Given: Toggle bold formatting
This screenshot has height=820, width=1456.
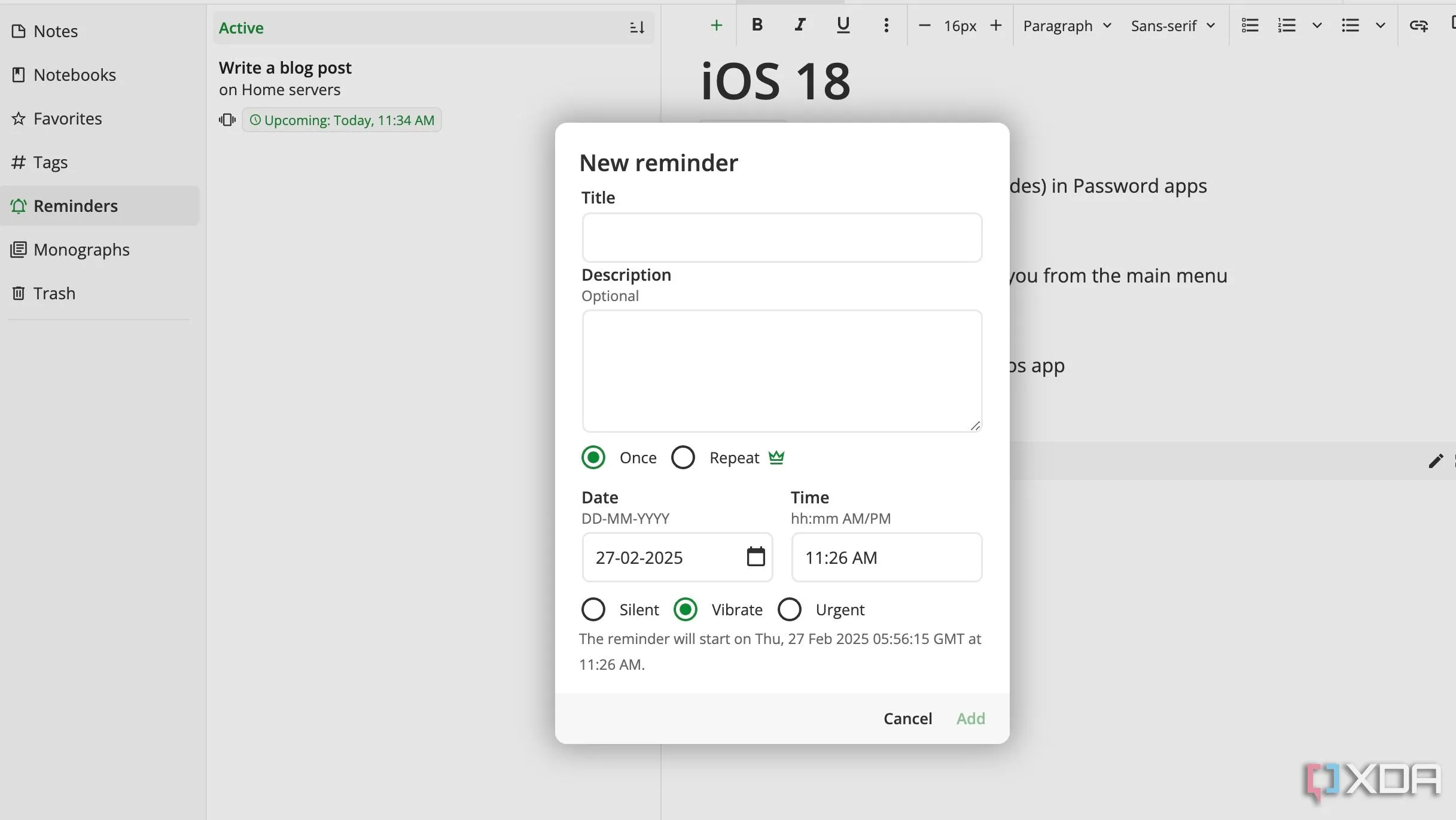Looking at the screenshot, I should [x=757, y=25].
